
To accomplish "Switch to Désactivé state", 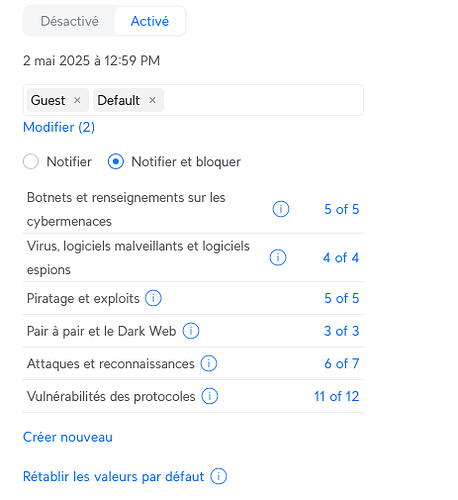I will point(69,21).
